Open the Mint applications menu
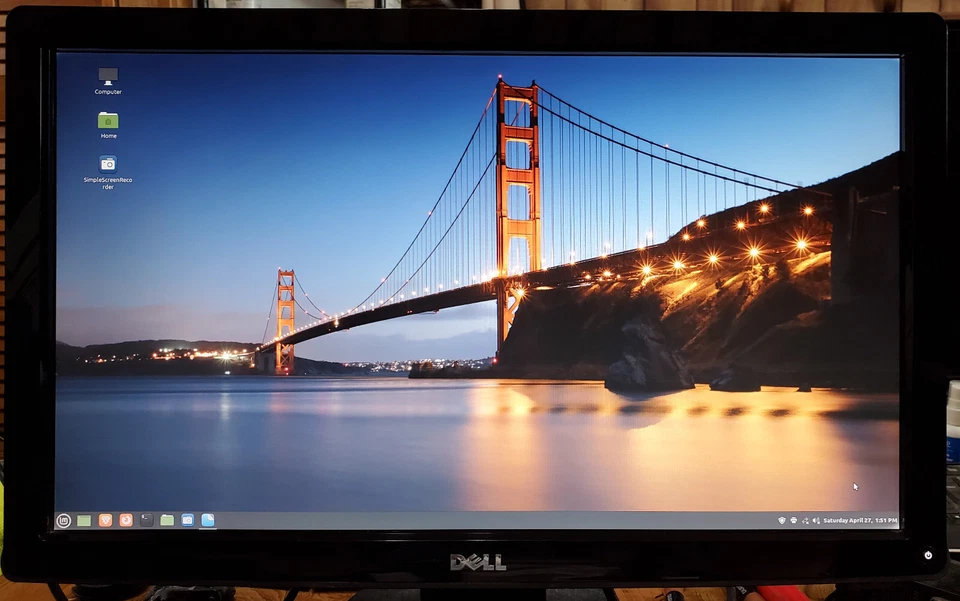Viewport: 960px width, 601px height. coord(62,520)
